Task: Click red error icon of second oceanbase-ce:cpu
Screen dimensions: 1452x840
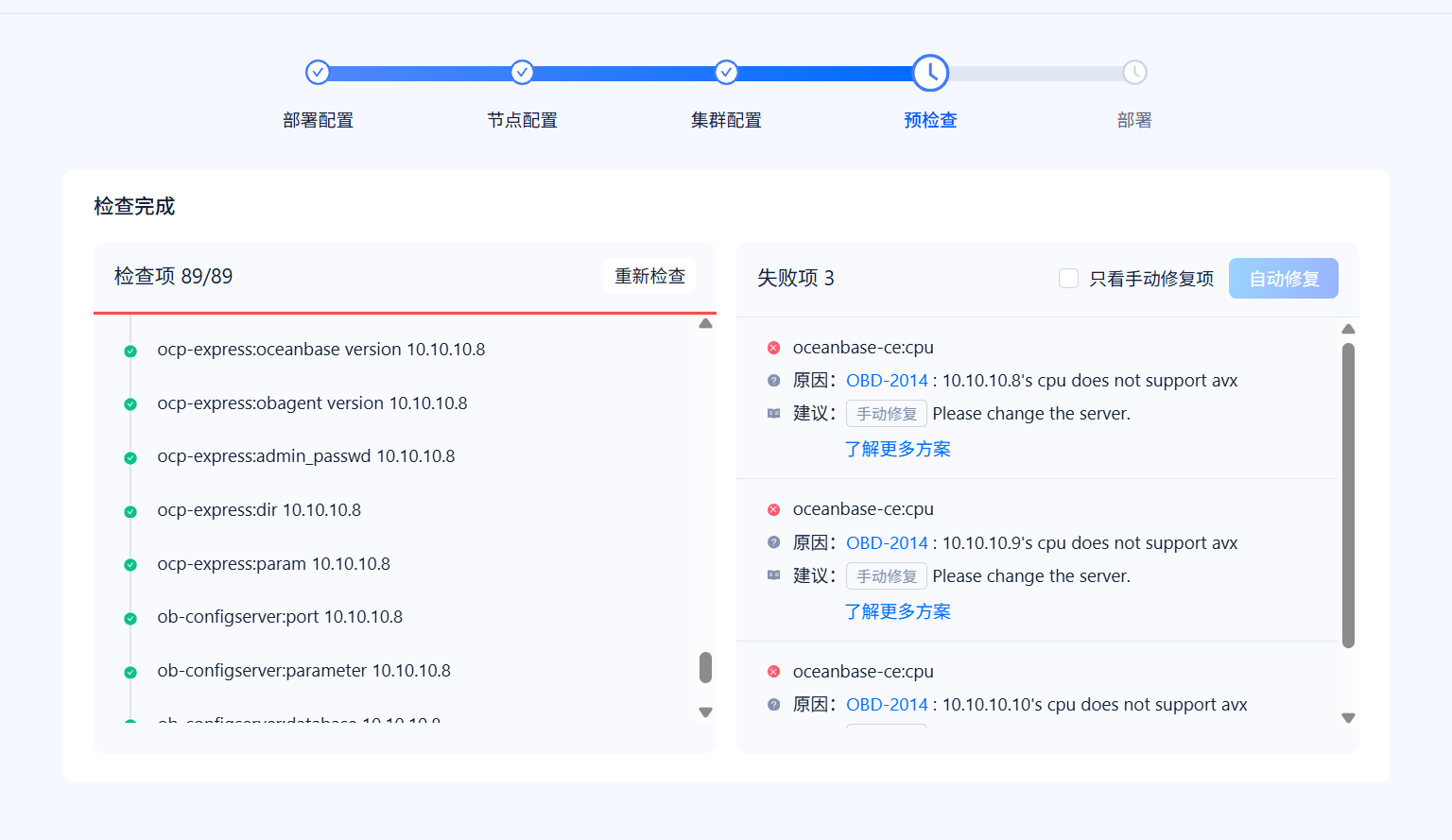Action: [773, 509]
